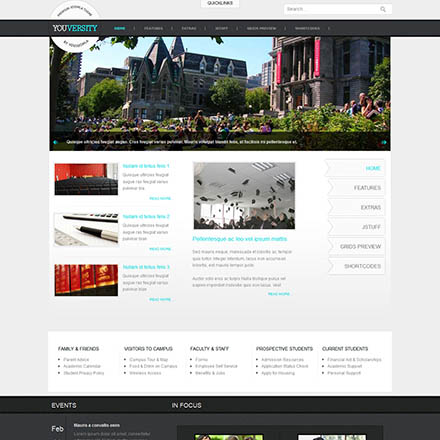Select JStuff in the ribbon side menu

click(356, 227)
